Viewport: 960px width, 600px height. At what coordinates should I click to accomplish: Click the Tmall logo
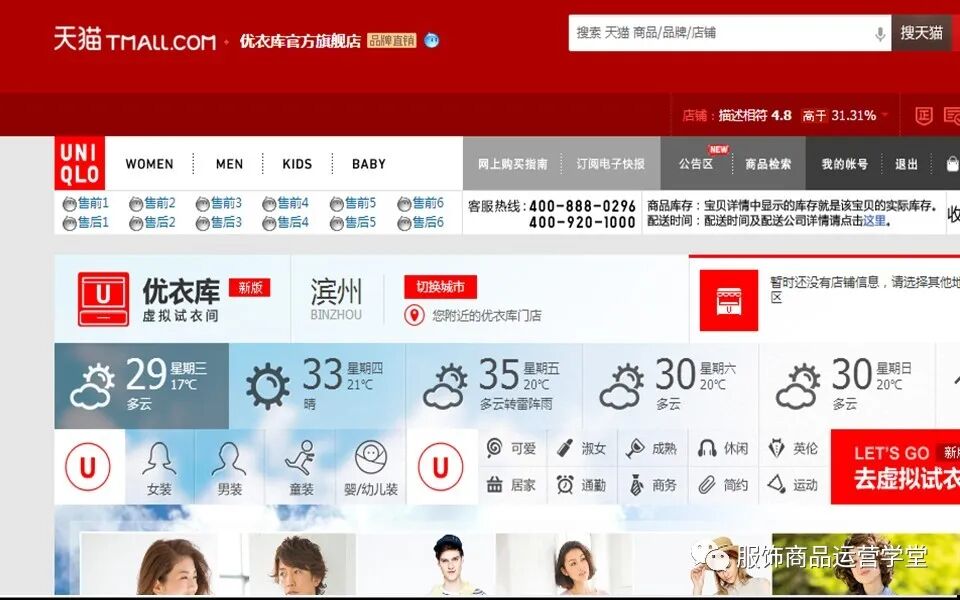[x=135, y=40]
